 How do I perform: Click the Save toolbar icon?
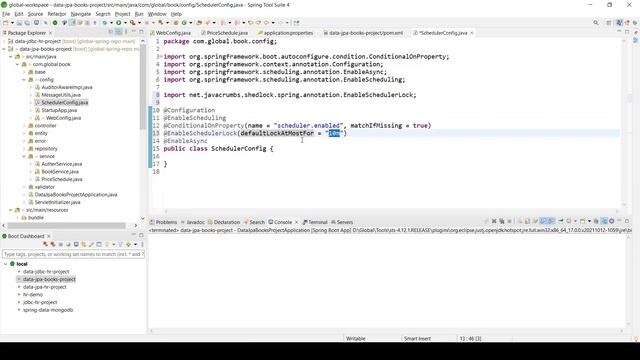click(x=19, y=23)
